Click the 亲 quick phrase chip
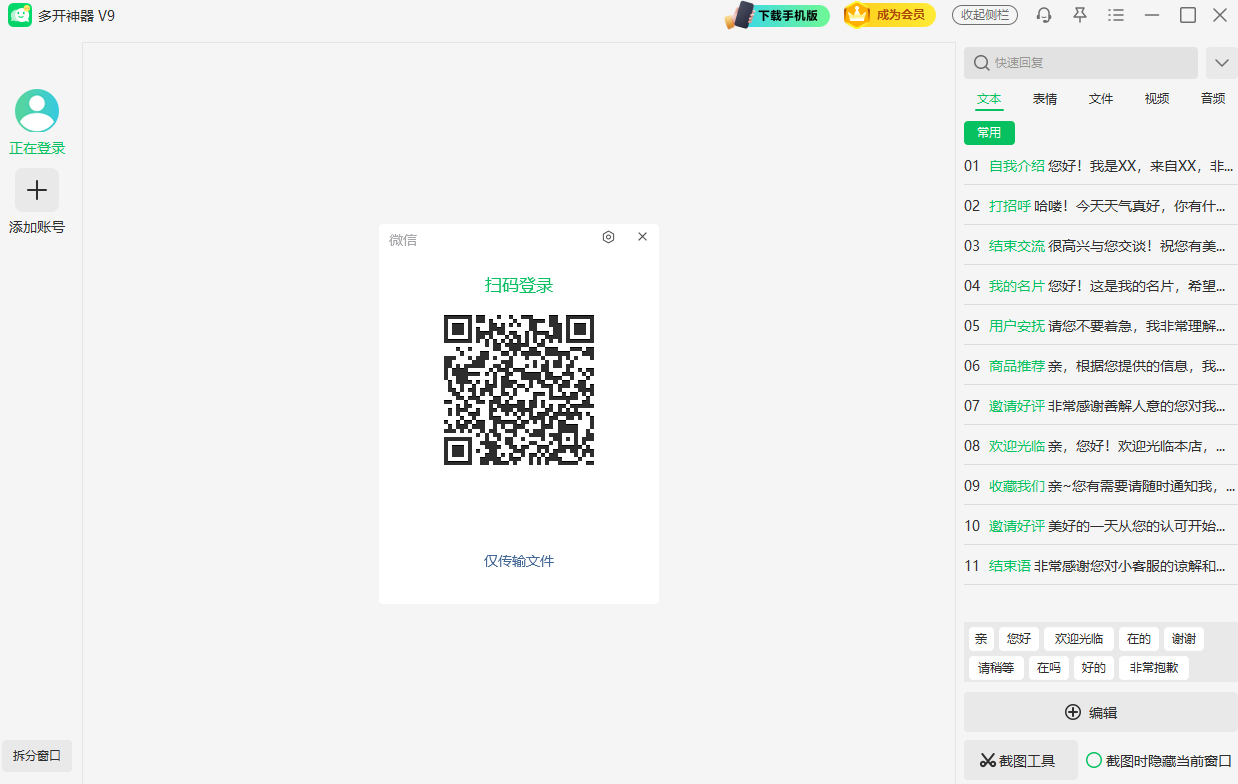The image size is (1238, 784). coord(981,638)
